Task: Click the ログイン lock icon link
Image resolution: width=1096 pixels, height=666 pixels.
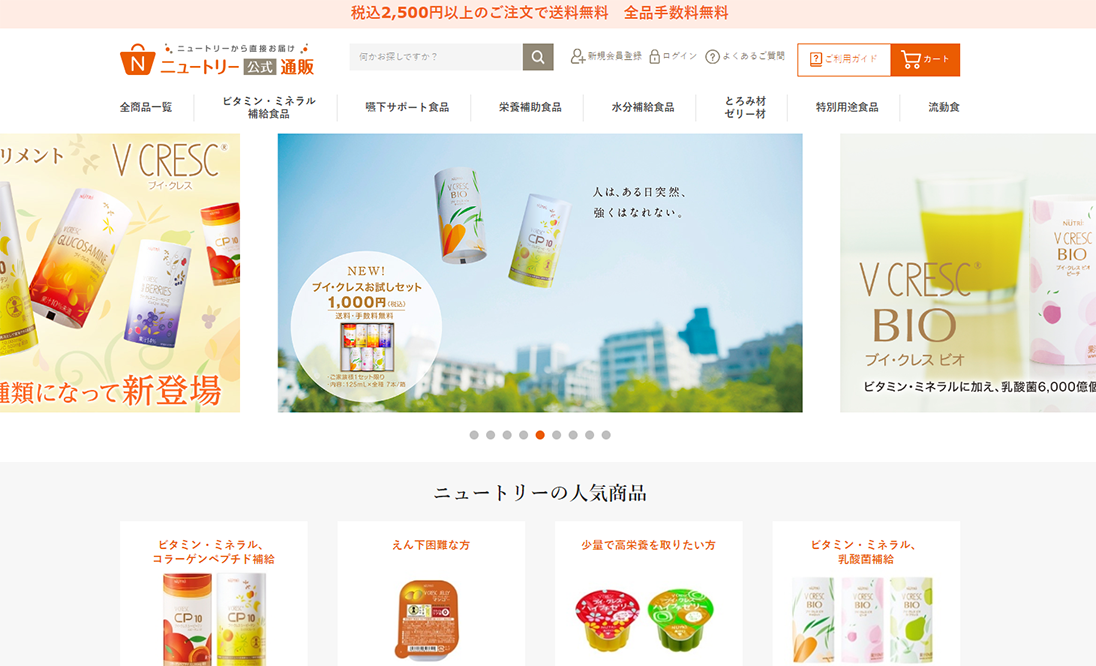Action: (673, 56)
